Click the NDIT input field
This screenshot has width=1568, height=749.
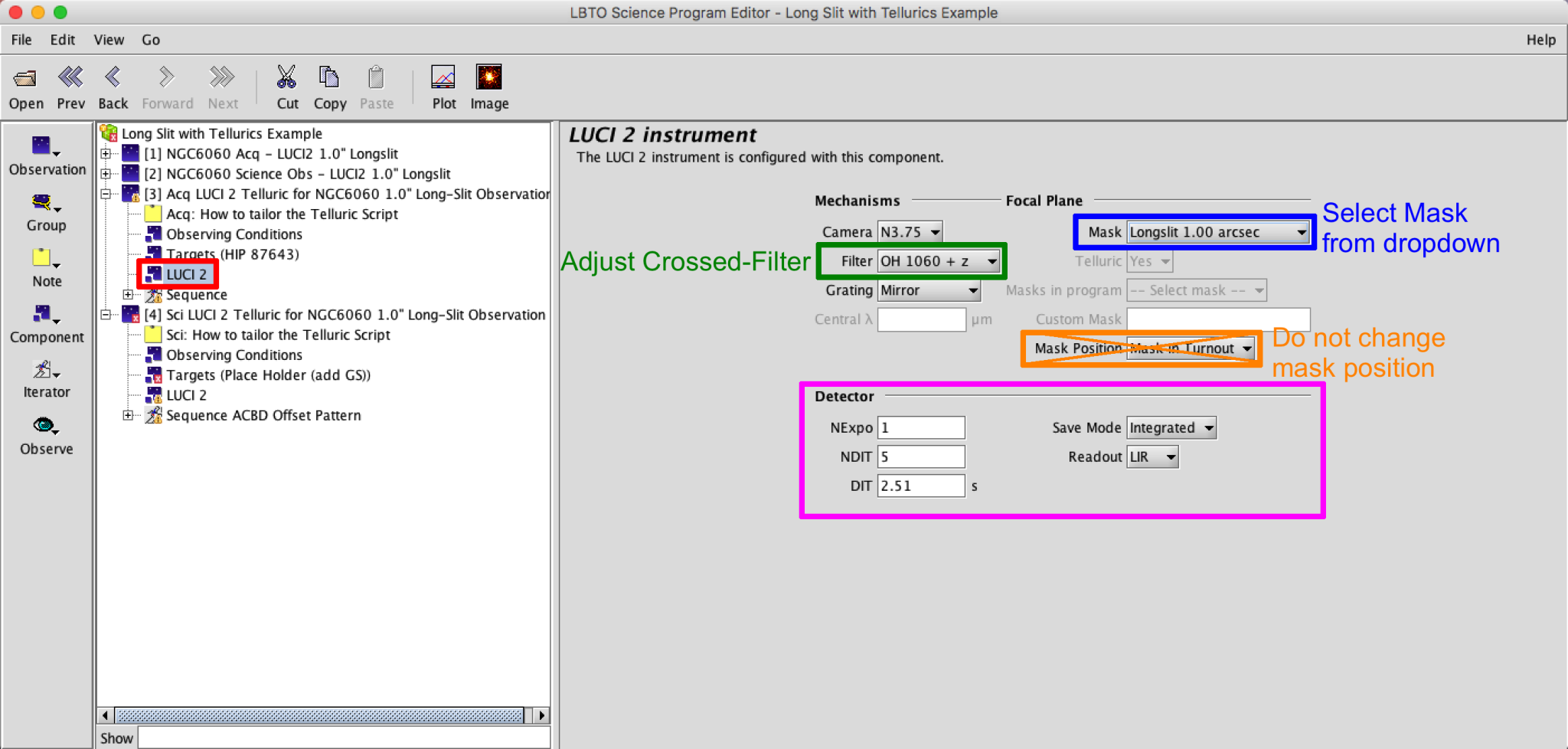921,456
